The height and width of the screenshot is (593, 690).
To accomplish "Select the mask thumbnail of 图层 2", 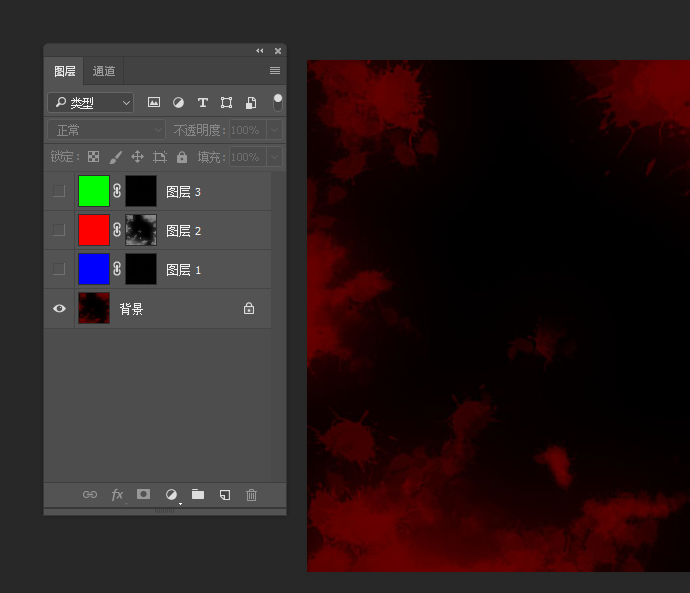I will click(x=141, y=230).
